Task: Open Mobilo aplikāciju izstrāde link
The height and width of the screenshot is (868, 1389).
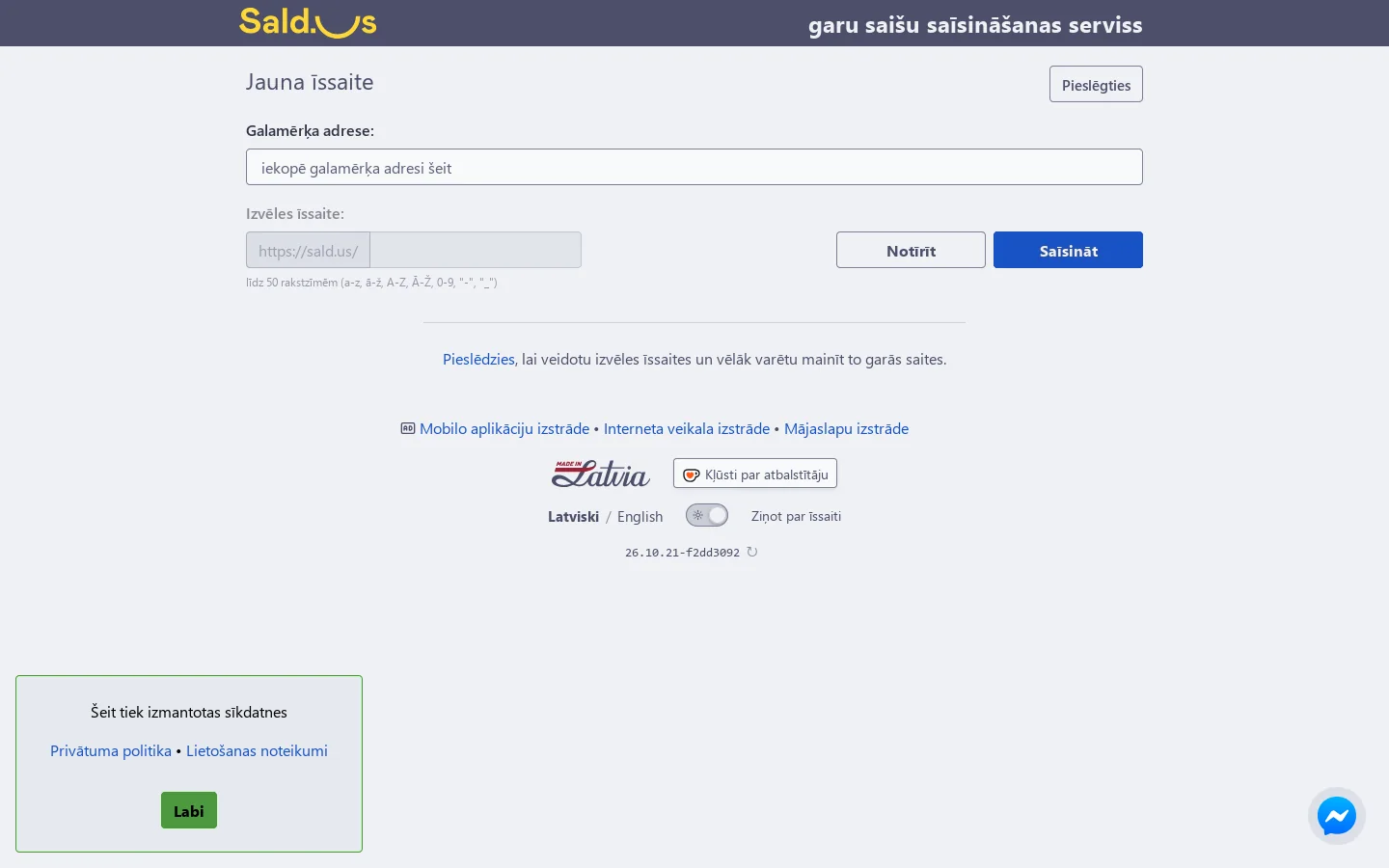Action: [504, 428]
